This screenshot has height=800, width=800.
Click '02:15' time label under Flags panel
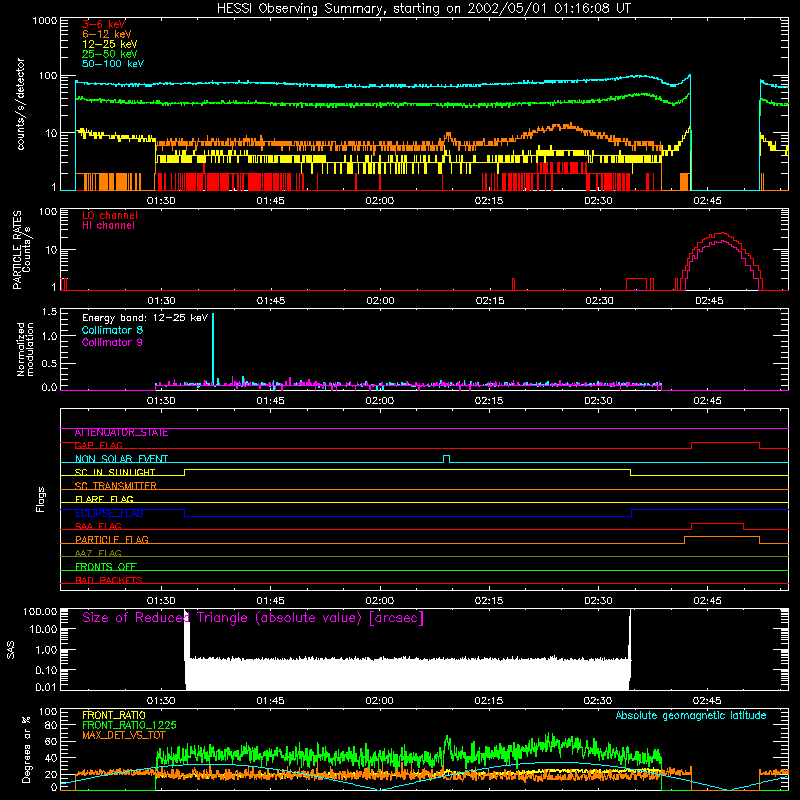coord(489,601)
